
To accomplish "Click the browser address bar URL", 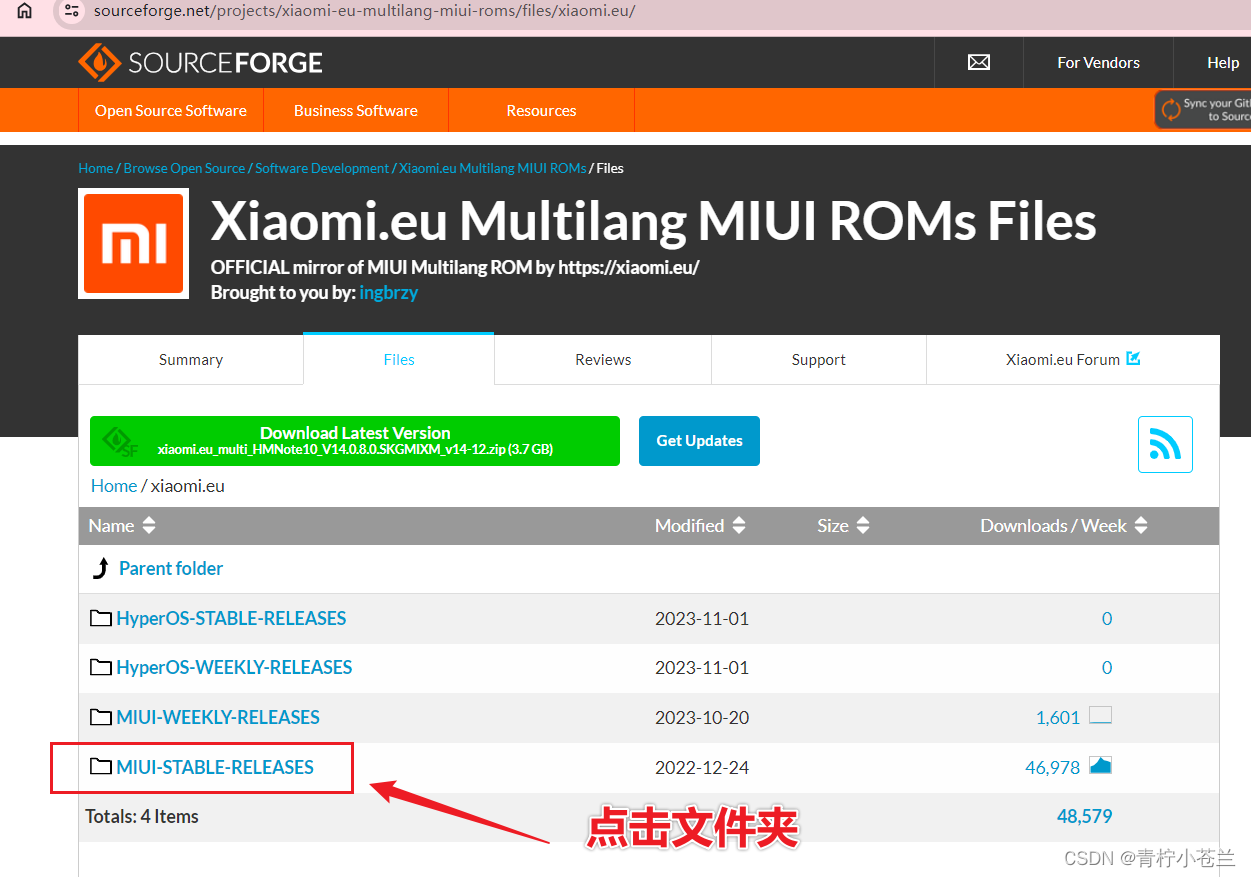I will point(364,12).
